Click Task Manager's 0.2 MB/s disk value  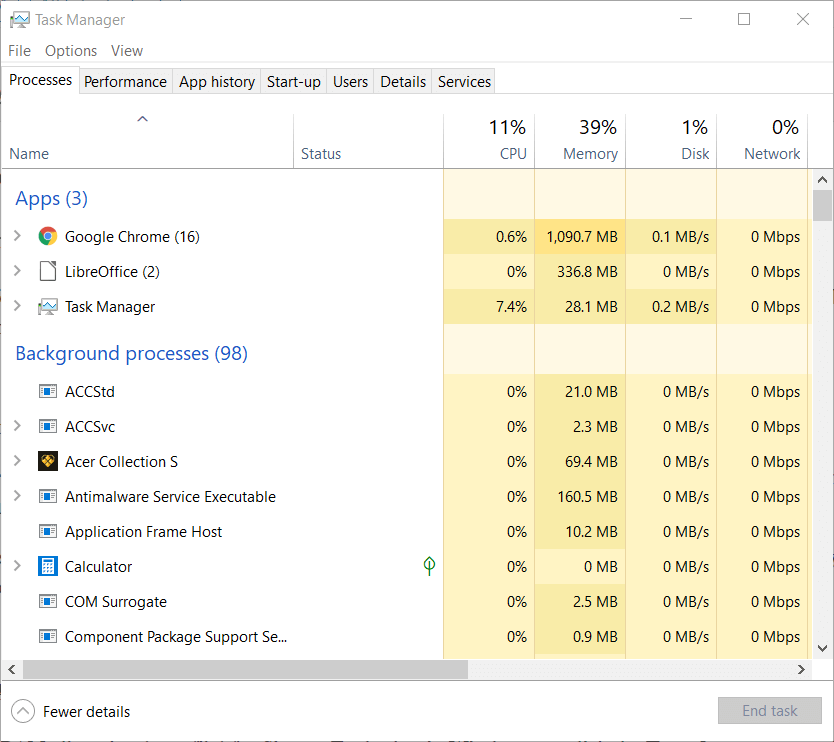(x=680, y=307)
